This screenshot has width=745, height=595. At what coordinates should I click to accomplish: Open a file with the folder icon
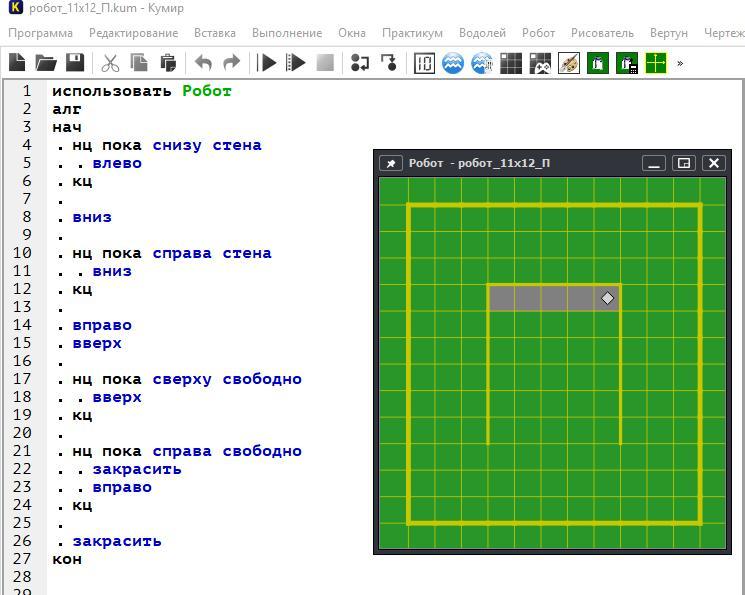click(46, 63)
